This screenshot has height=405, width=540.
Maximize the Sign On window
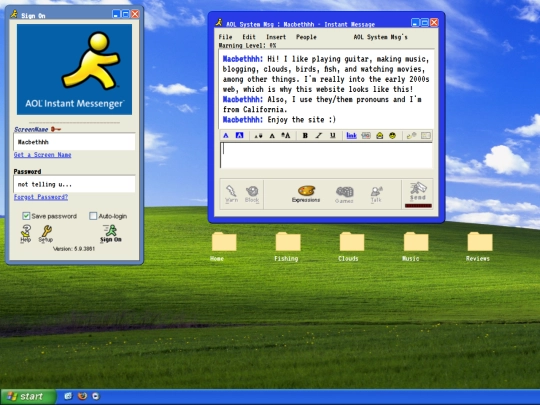(126, 14)
